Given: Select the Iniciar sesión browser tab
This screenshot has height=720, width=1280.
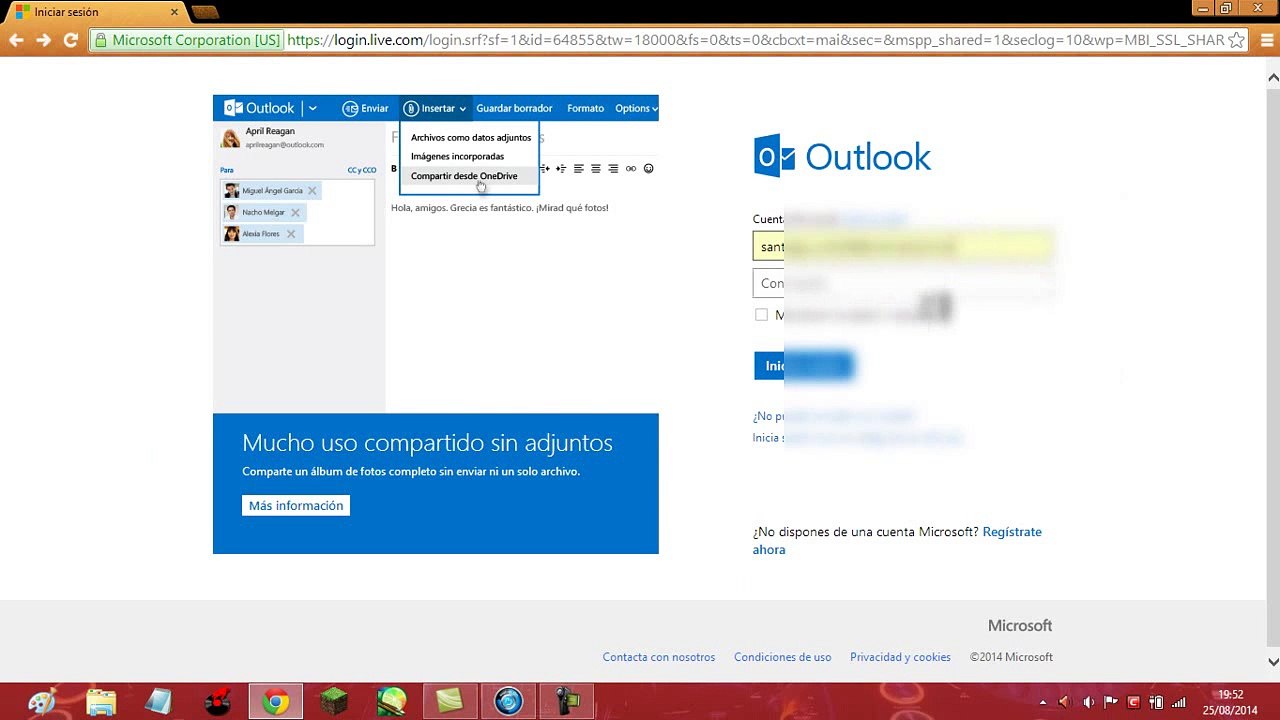Looking at the screenshot, I should [x=95, y=12].
